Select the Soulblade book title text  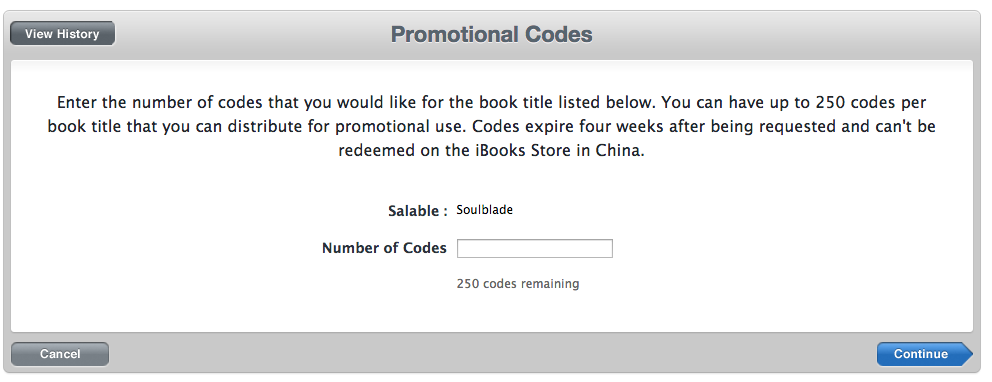[485, 210]
